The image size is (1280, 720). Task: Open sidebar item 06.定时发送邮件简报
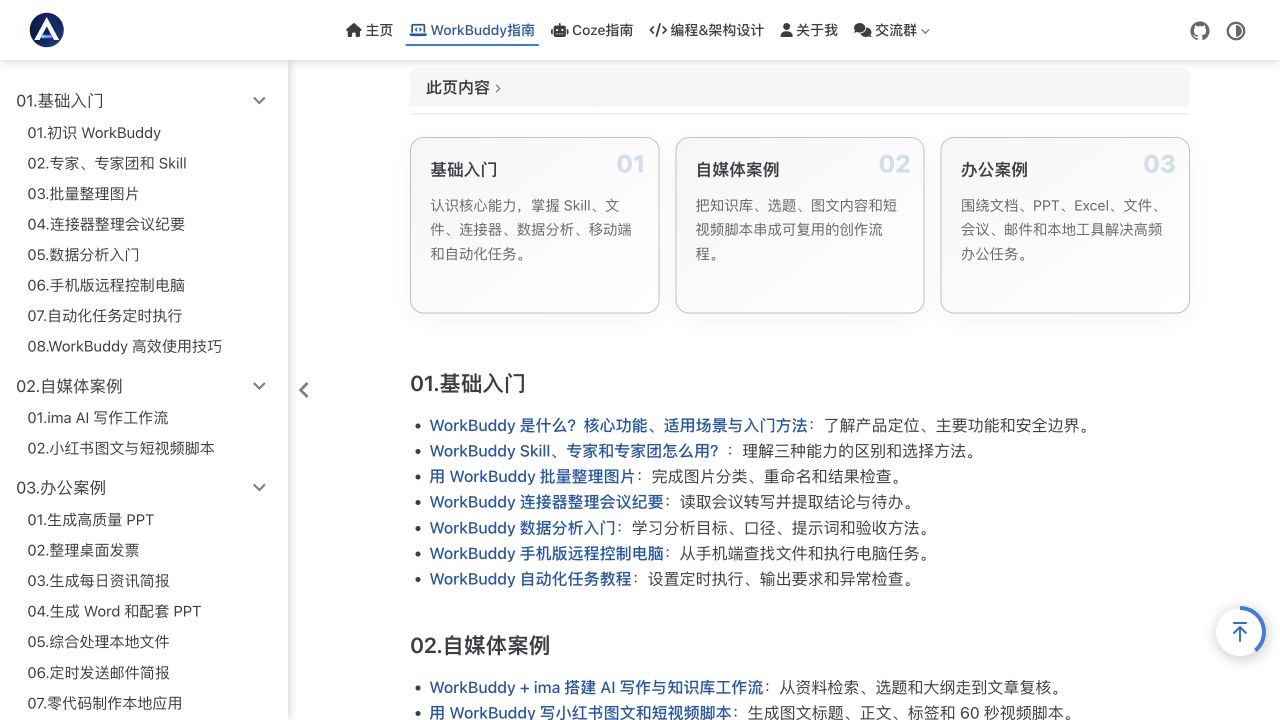pyautogui.click(x=98, y=673)
